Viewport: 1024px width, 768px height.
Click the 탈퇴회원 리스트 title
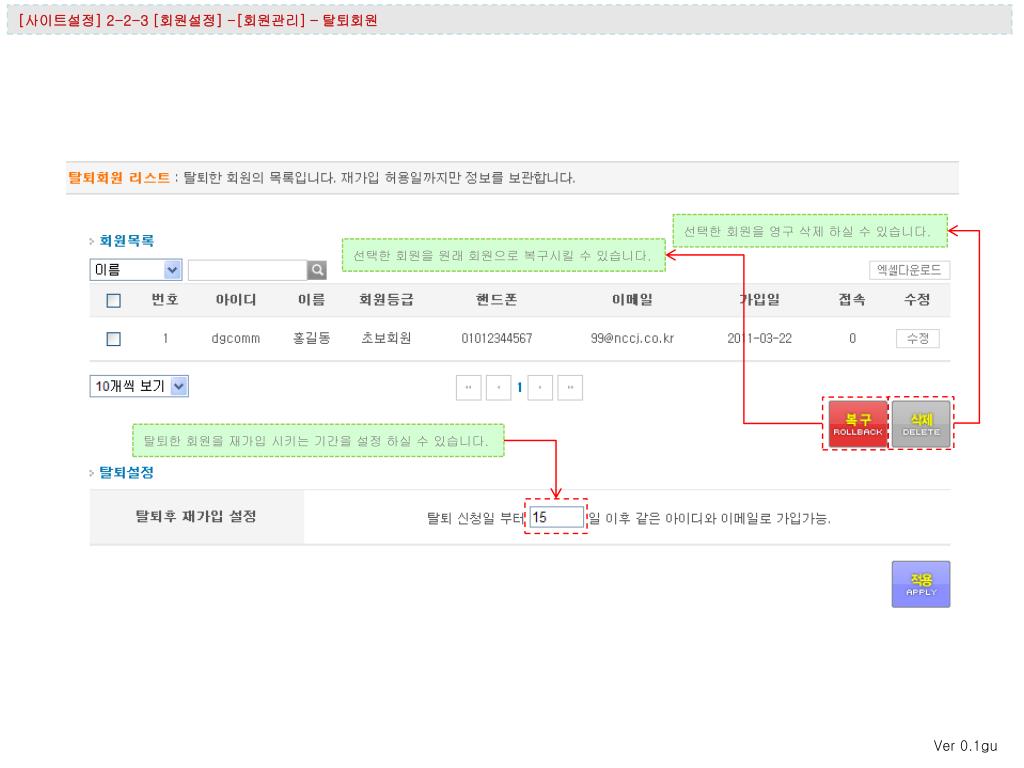click(119, 178)
